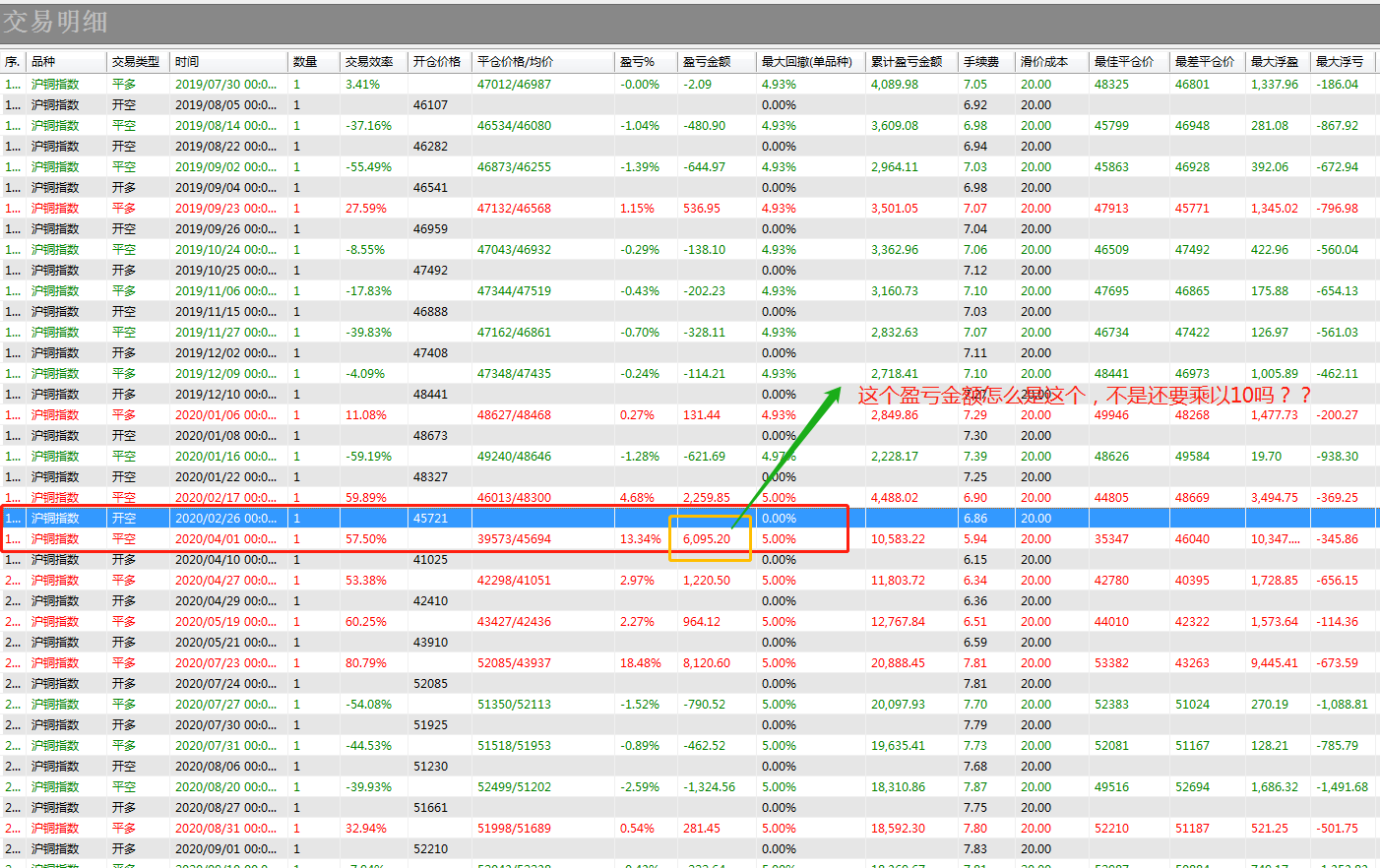The width and height of the screenshot is (1380, 868).
Task: Sort by 累计盈亏金额 column header
Action: click(907, 61)
